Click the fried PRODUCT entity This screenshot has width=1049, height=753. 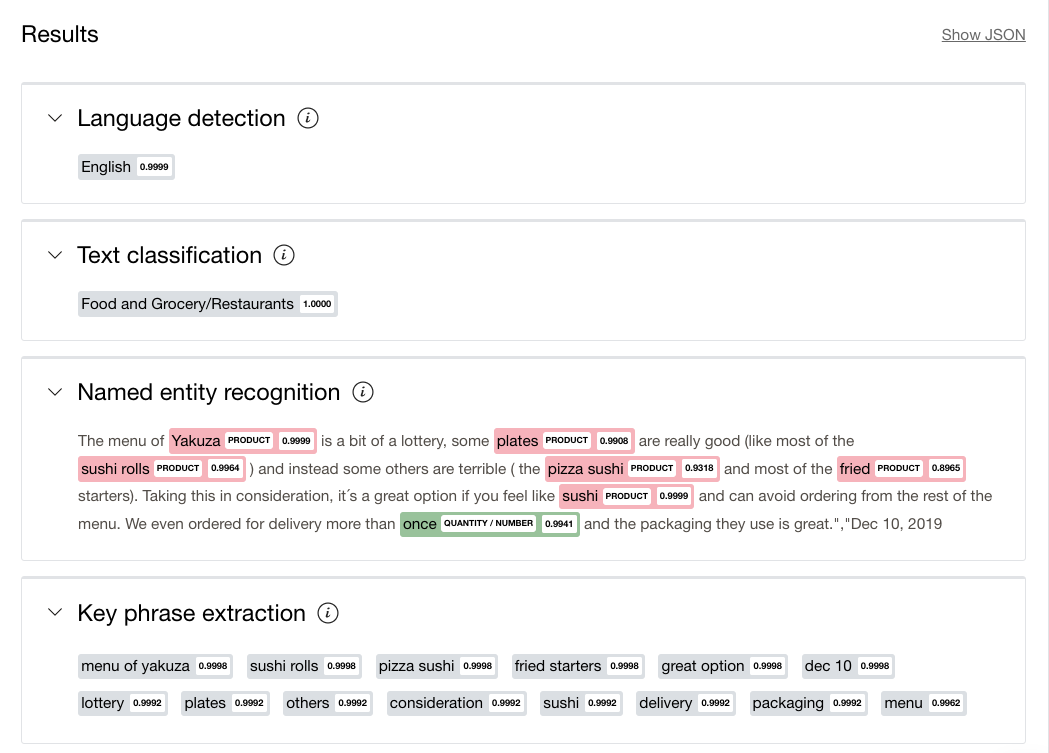click(901, 469)
